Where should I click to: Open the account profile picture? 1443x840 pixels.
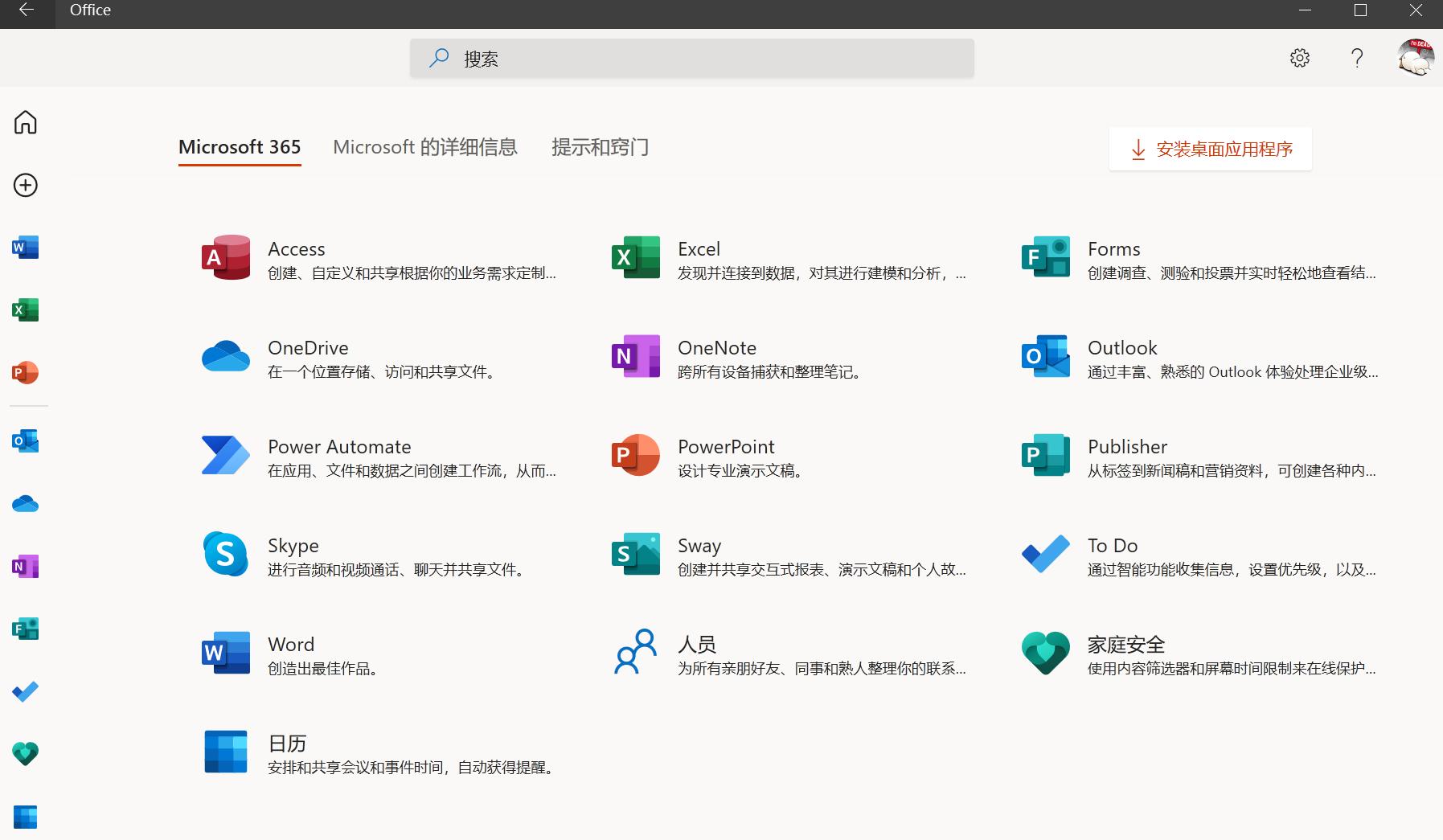(x=1415, y=58)
